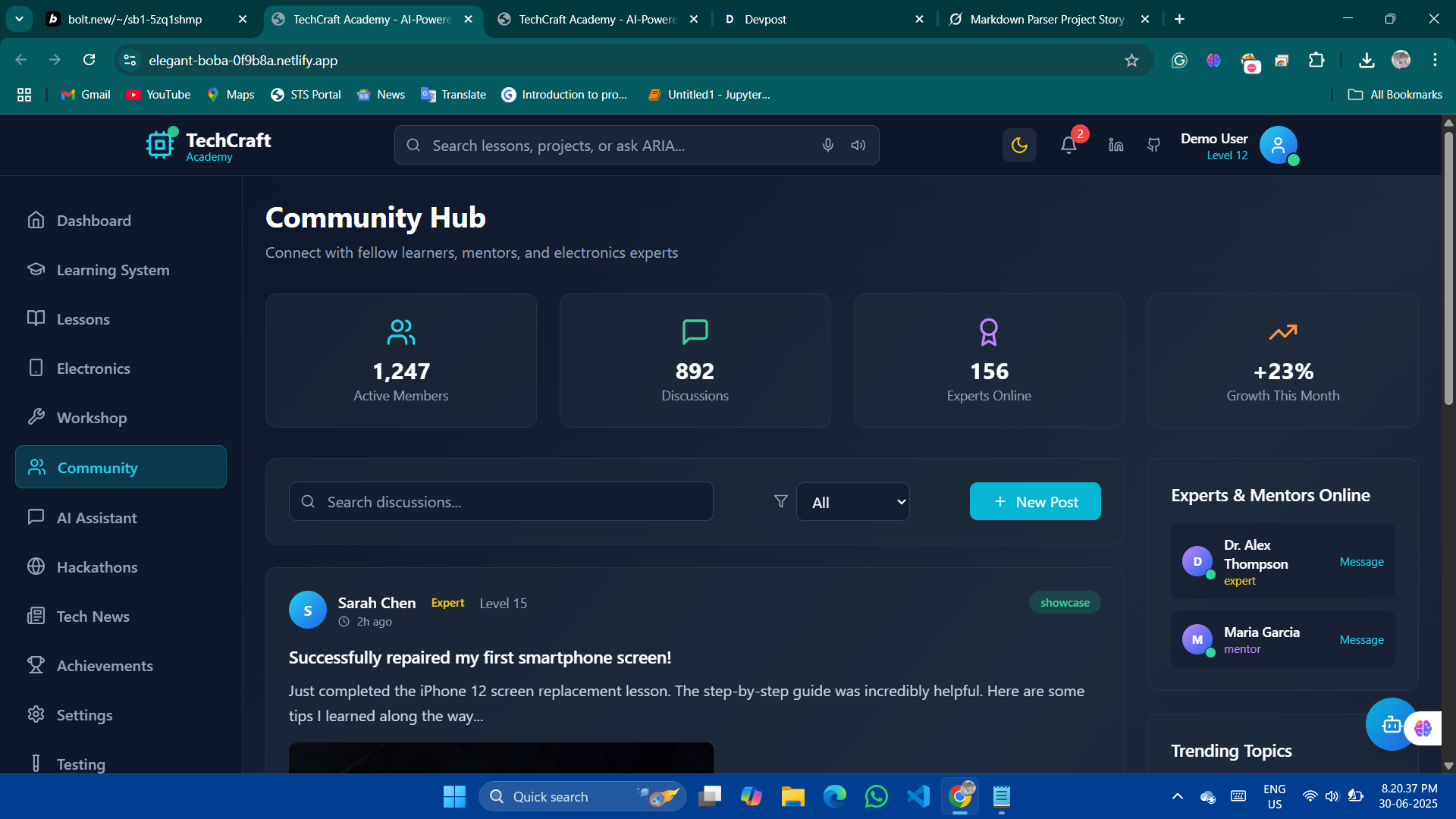Click microphone icon in search bar
The image size is (1456, 819).
click(x=828, y=145)
